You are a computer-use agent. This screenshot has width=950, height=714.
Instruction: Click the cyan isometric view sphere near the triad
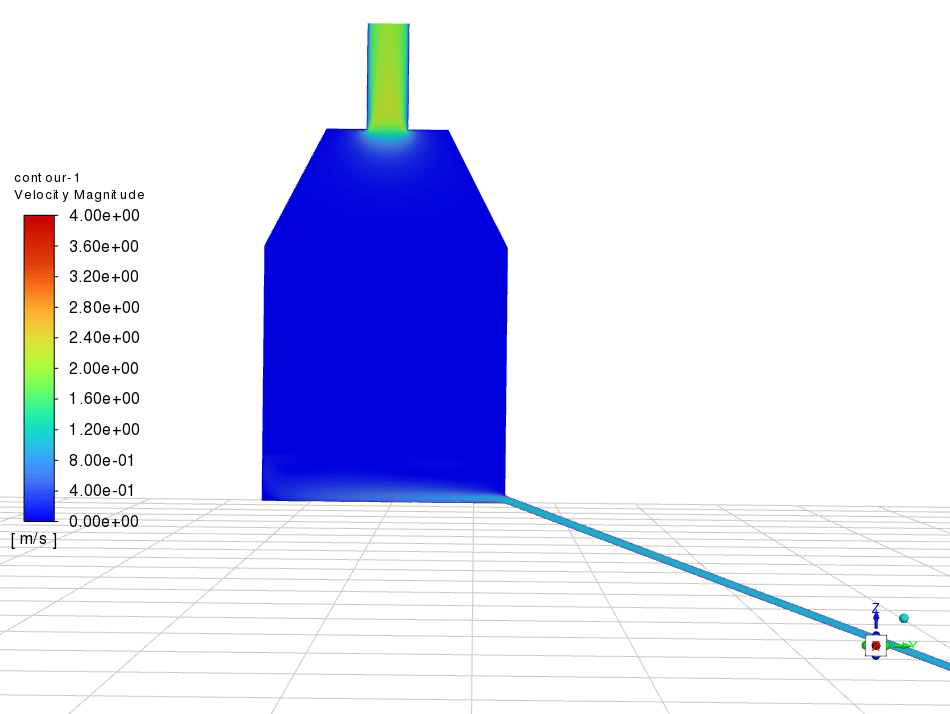904,619
